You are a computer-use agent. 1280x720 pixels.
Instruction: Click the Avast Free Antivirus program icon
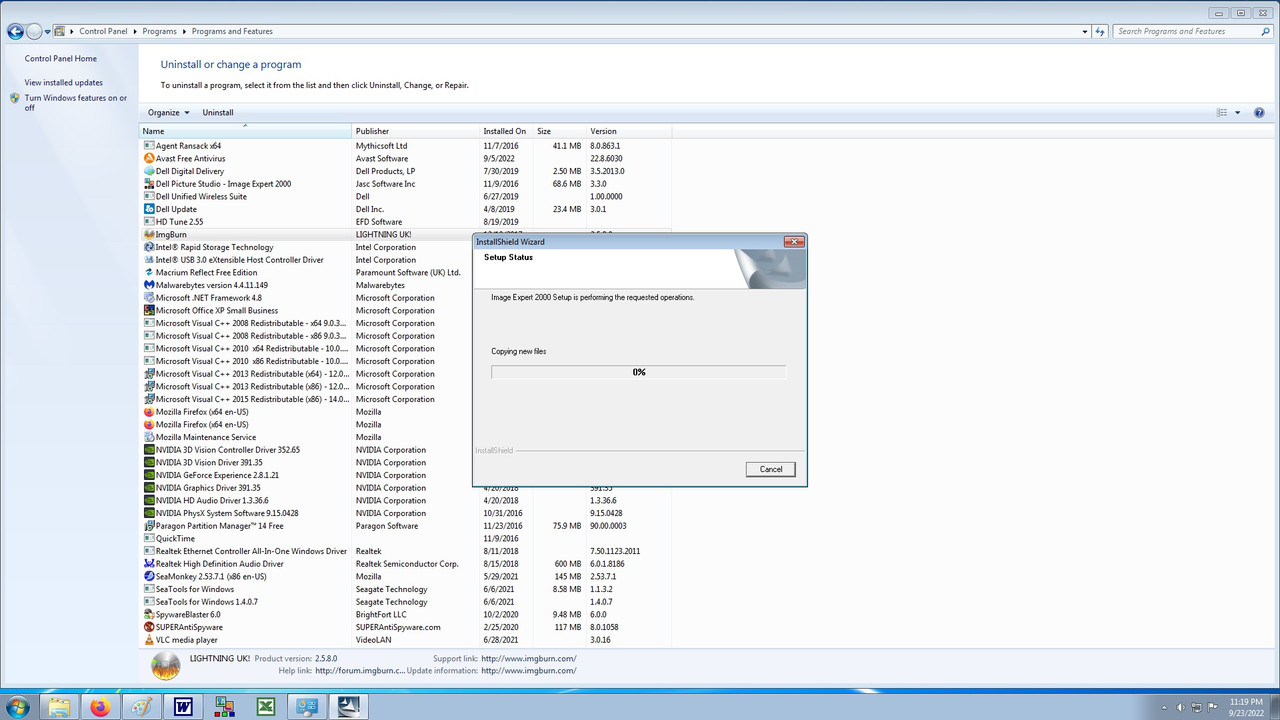pos(149,159)
